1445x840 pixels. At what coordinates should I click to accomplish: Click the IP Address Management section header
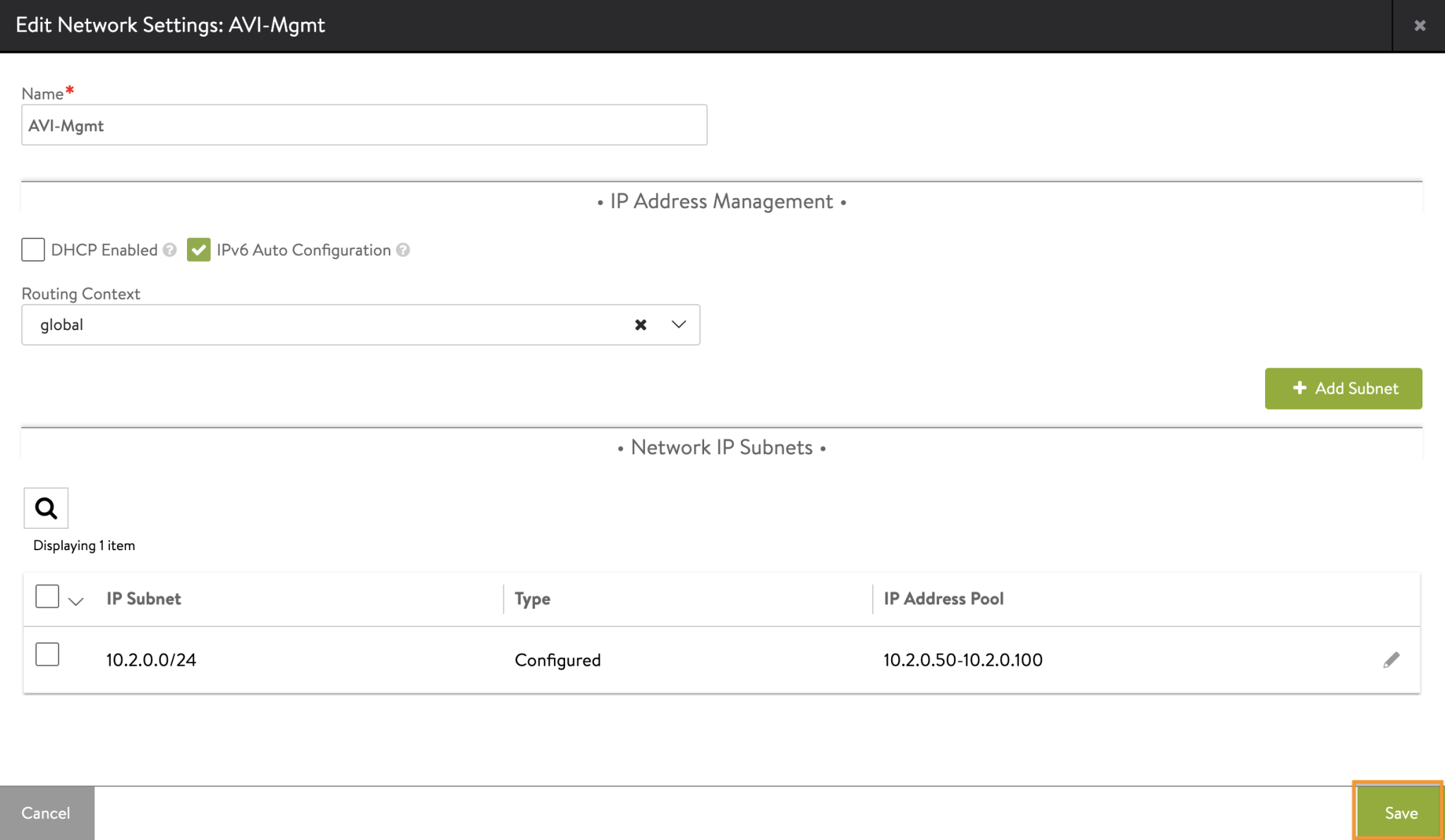tap(721, 201)
